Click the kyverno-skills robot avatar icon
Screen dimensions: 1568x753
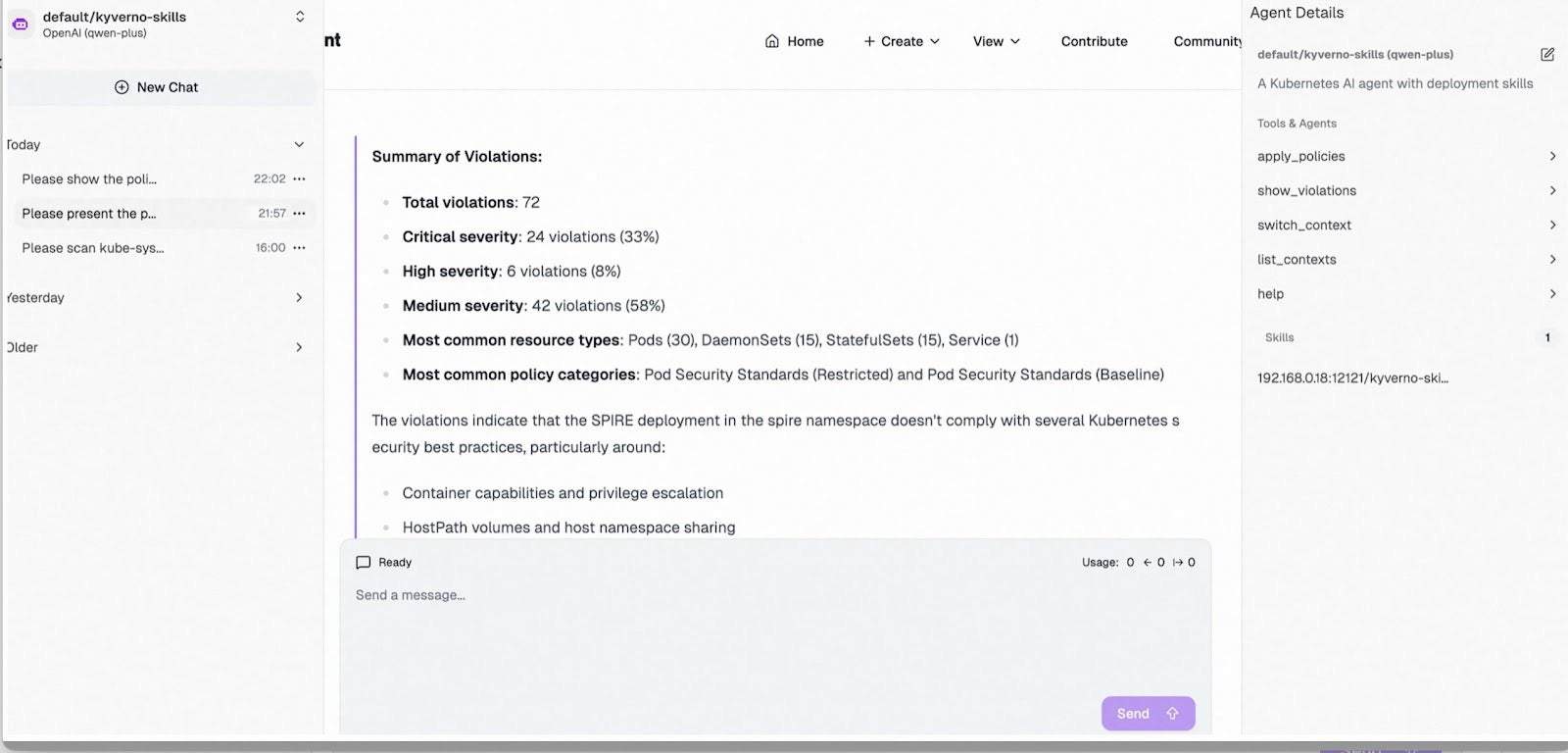point(20,23)
